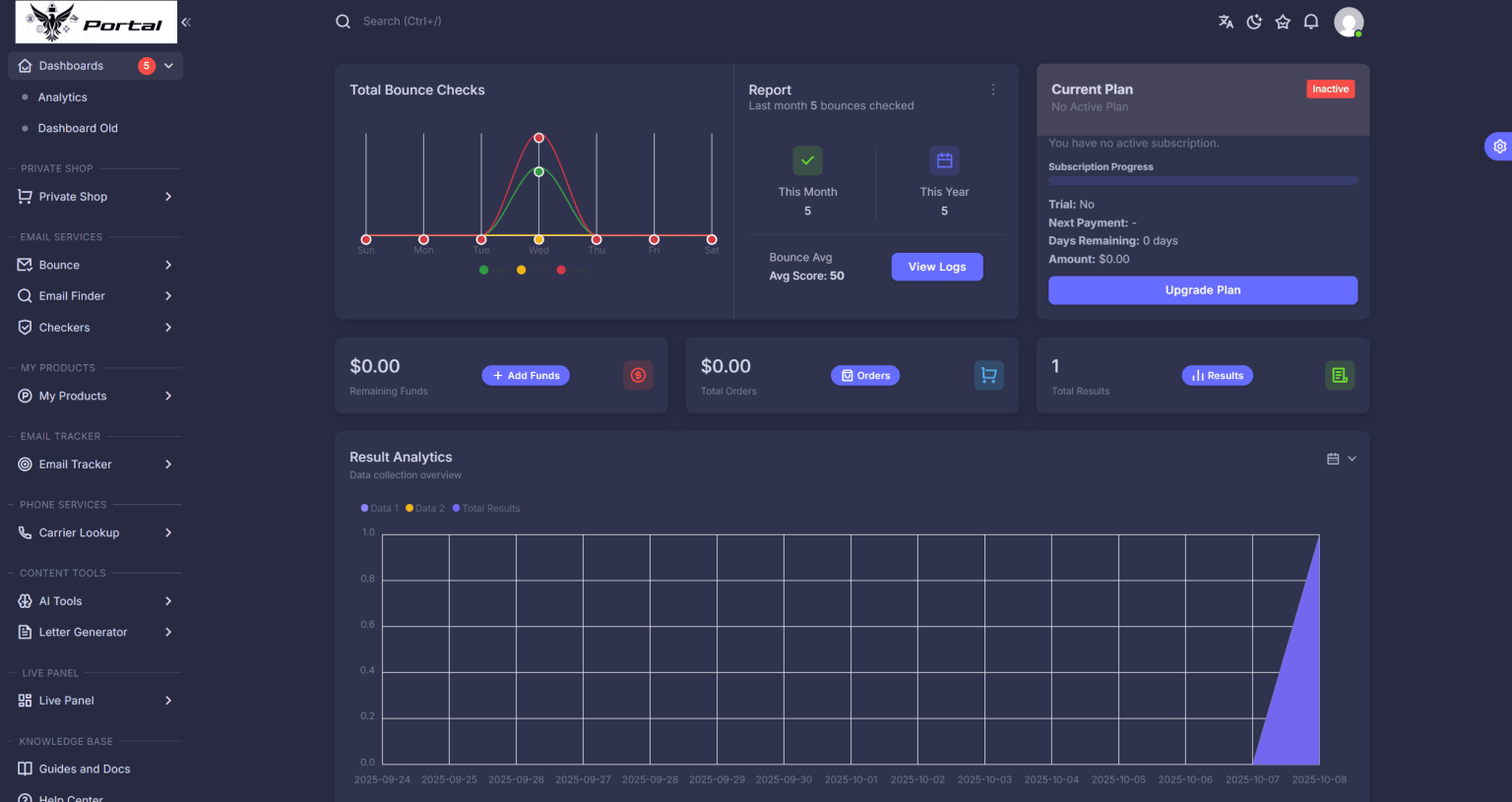Click the Subscription Progress bar
Viewport: 1512px width, 802px height.
[x=1202, y=180]
